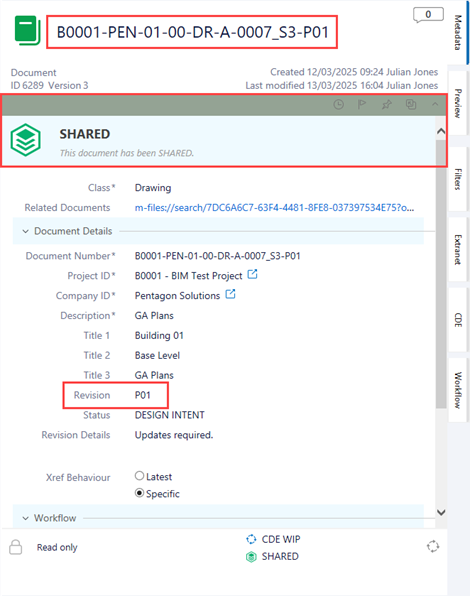Click the Read only lock icon
The image size is (470, 596).
(x=16, y=547)
